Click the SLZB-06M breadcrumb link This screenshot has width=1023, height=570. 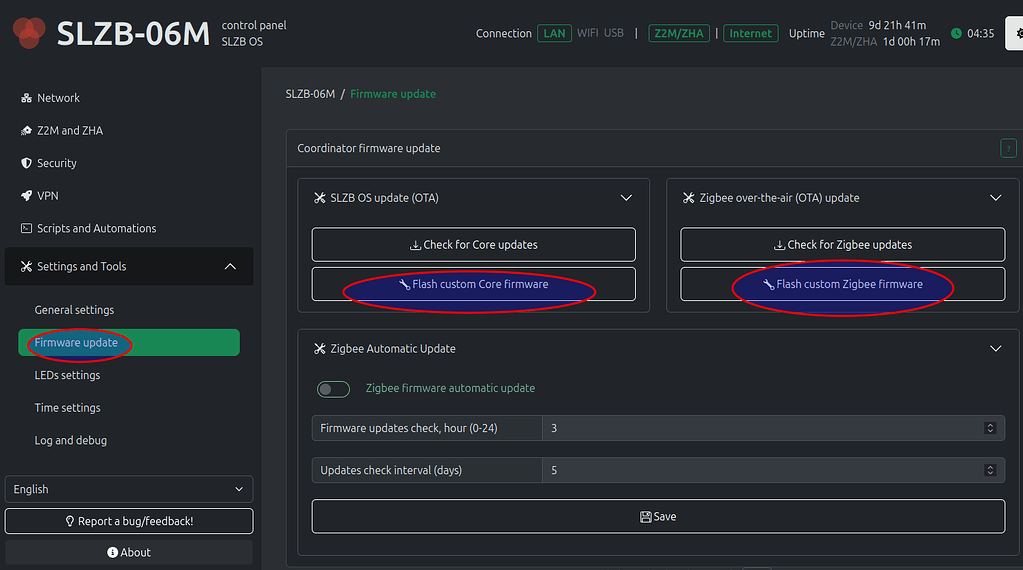tap(310, 94)
